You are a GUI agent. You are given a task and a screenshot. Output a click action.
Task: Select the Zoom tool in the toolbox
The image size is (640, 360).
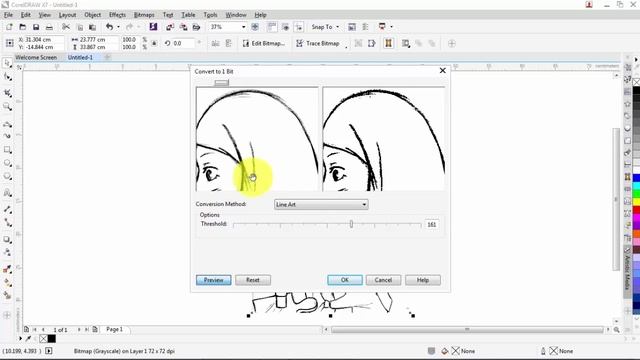pos(7,107)
